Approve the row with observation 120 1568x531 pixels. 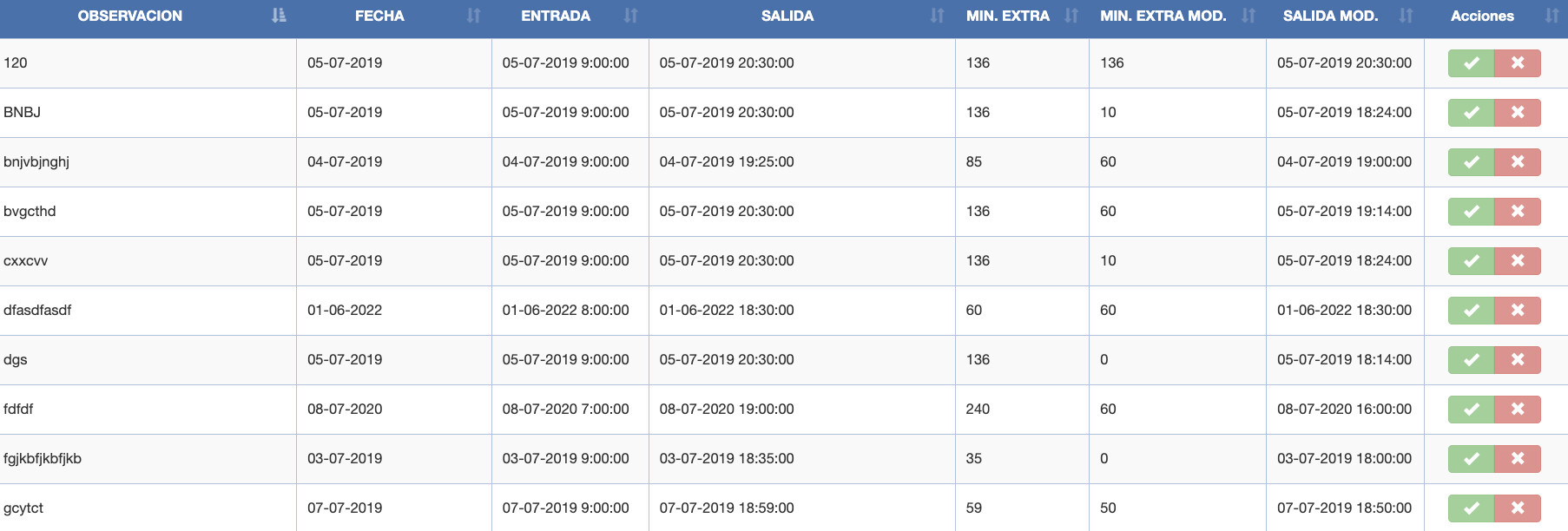point(1471,63)
